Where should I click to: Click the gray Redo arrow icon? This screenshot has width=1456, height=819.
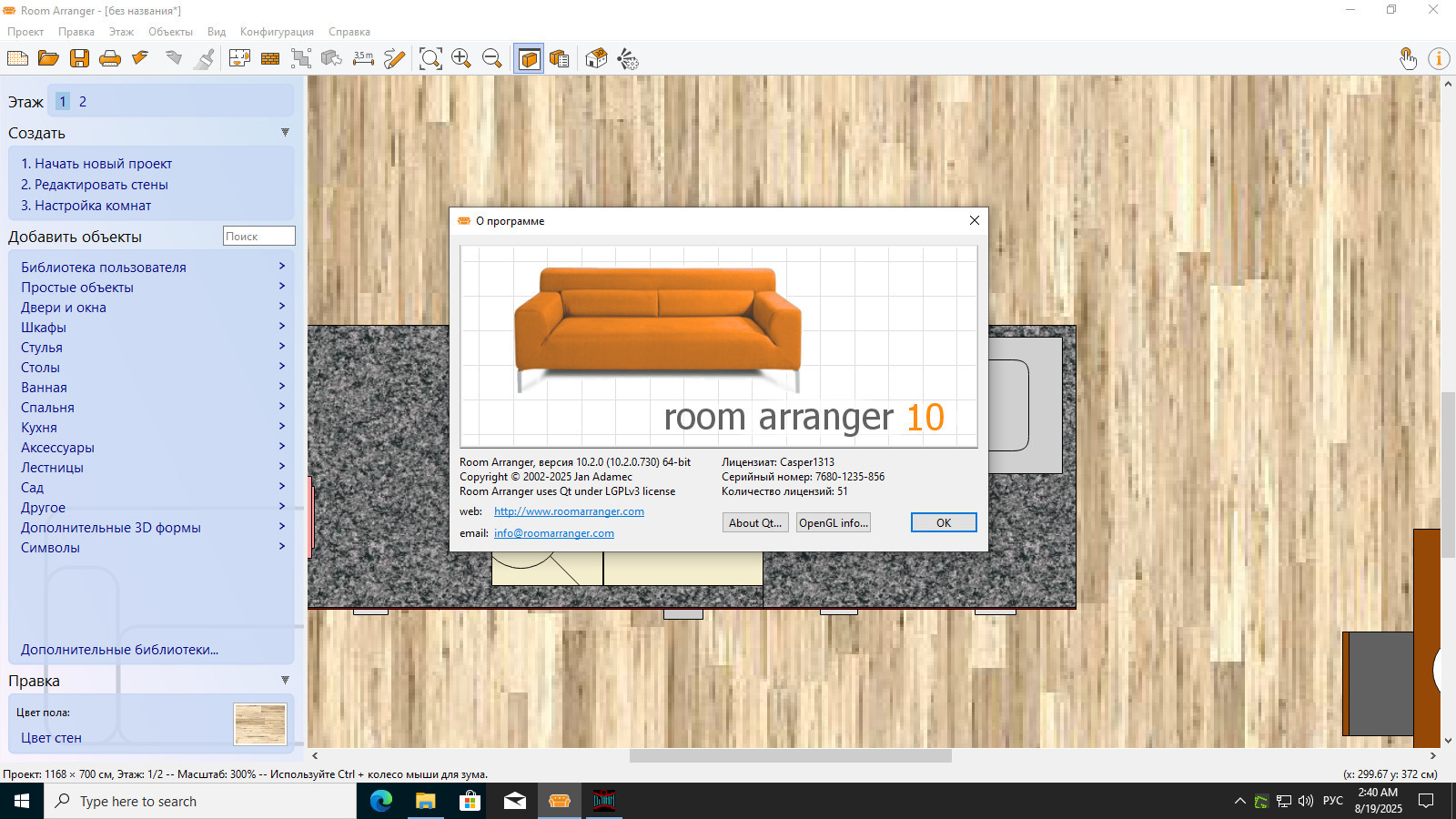pos(173,58)
